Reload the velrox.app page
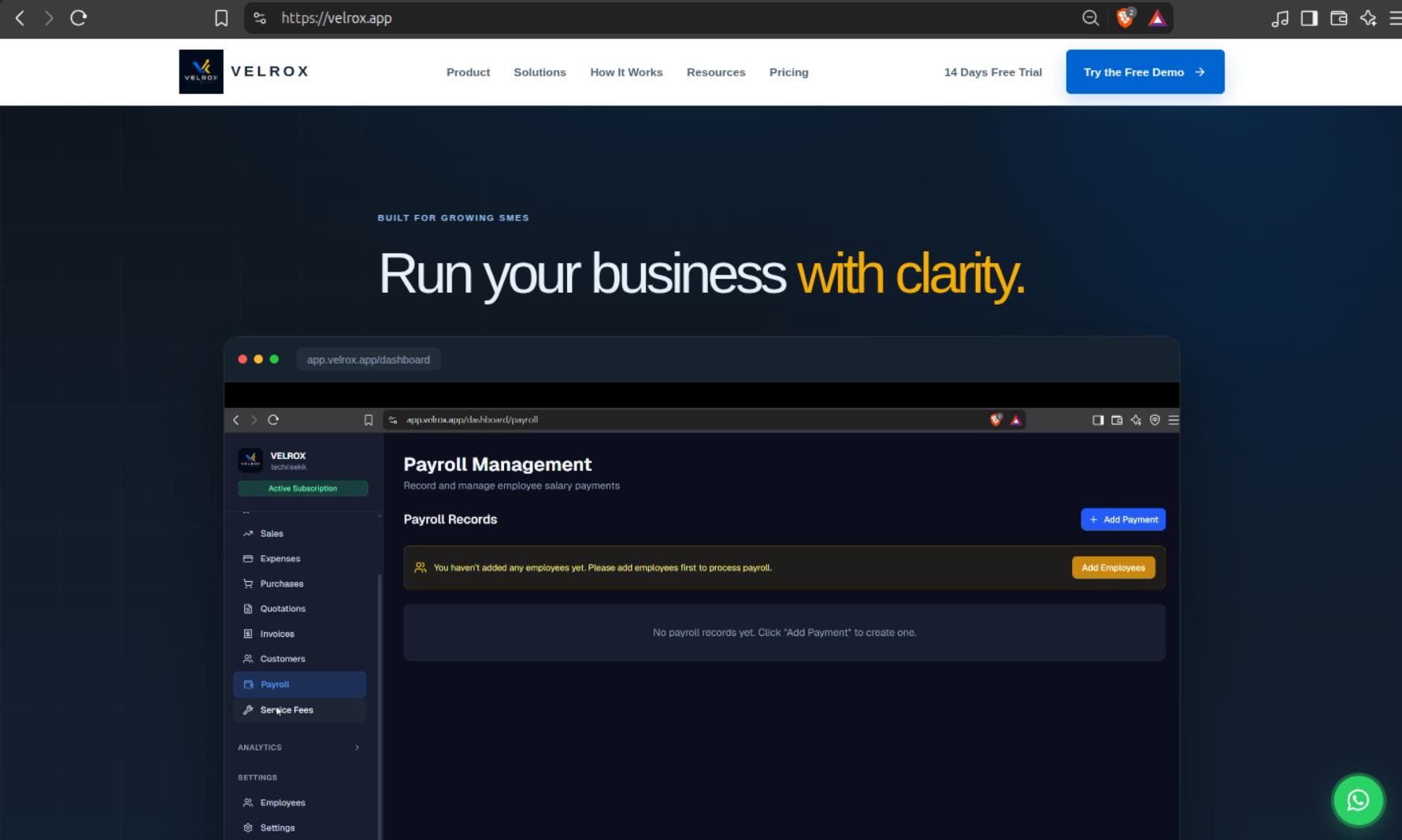 (x=78, y=18)
